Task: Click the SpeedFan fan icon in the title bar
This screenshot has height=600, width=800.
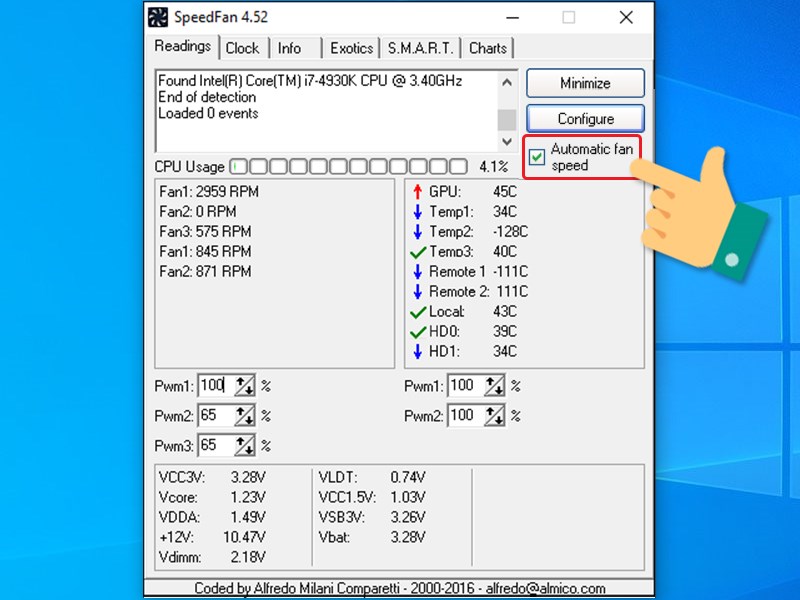Action: 157,17
